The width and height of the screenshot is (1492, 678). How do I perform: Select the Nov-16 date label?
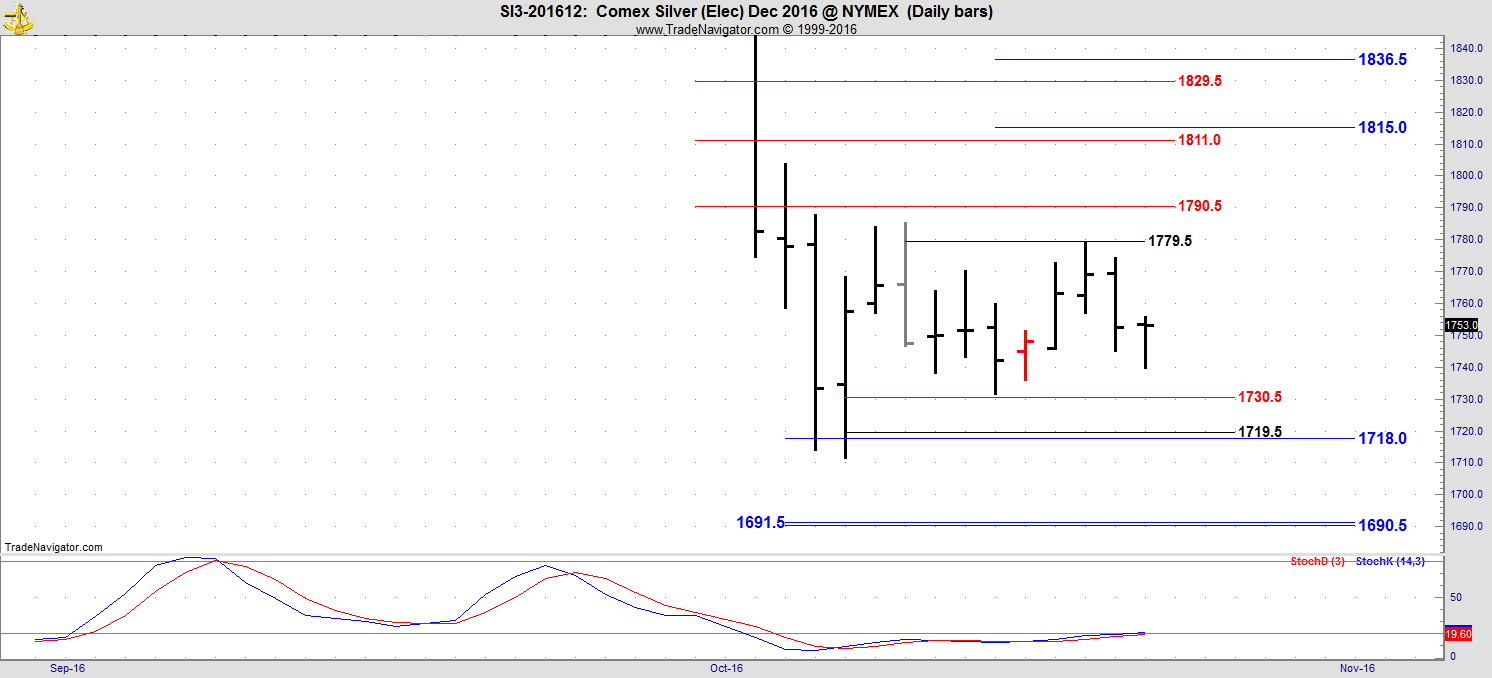[x=1357, y=668]
